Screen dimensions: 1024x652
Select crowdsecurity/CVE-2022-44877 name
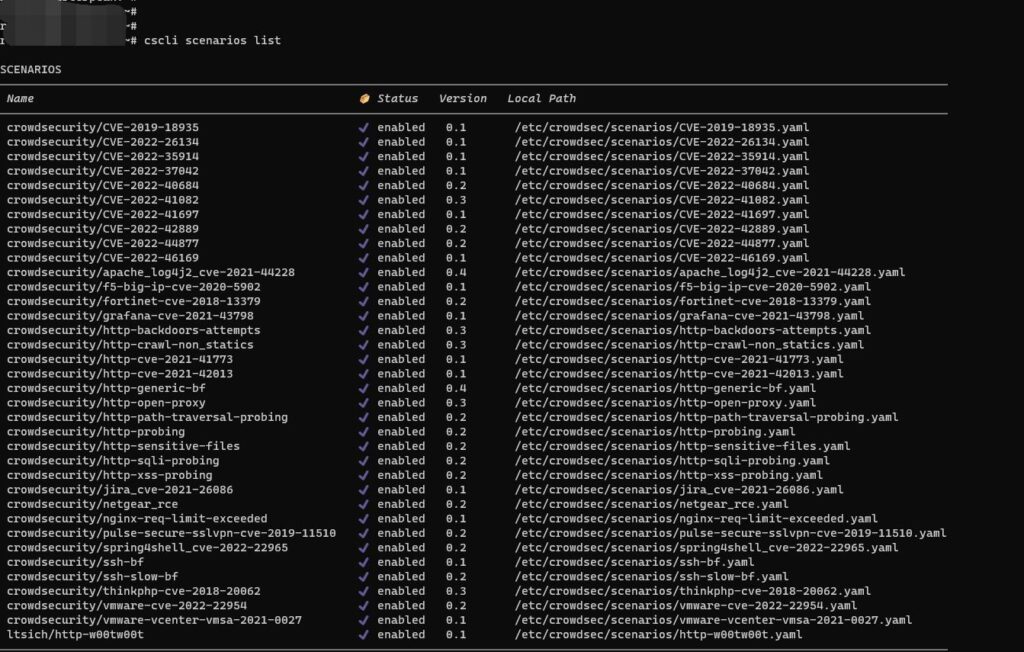coord(103,243)
